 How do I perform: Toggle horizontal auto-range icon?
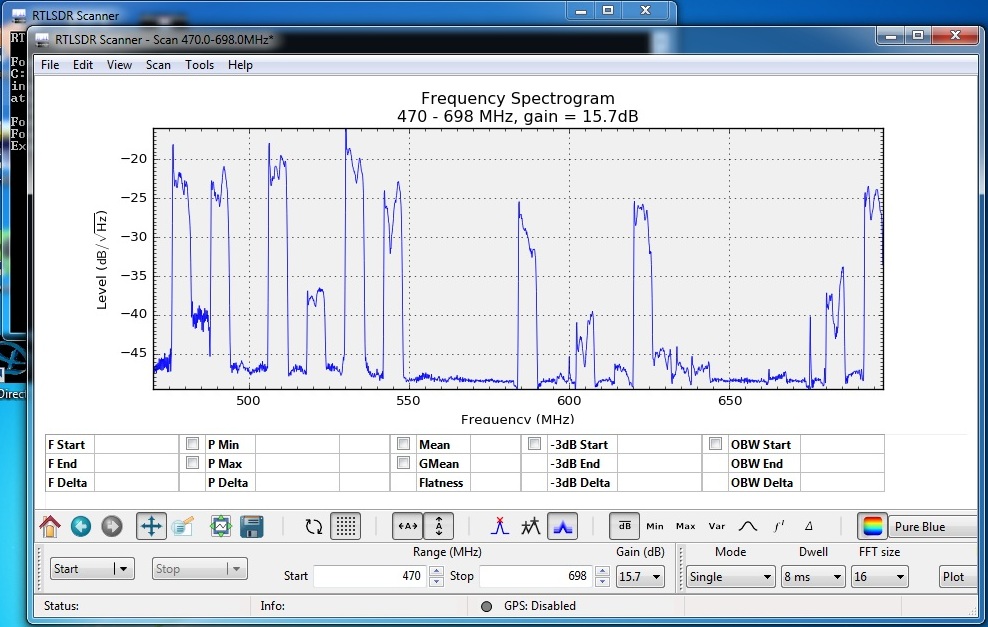coord(408,526)
